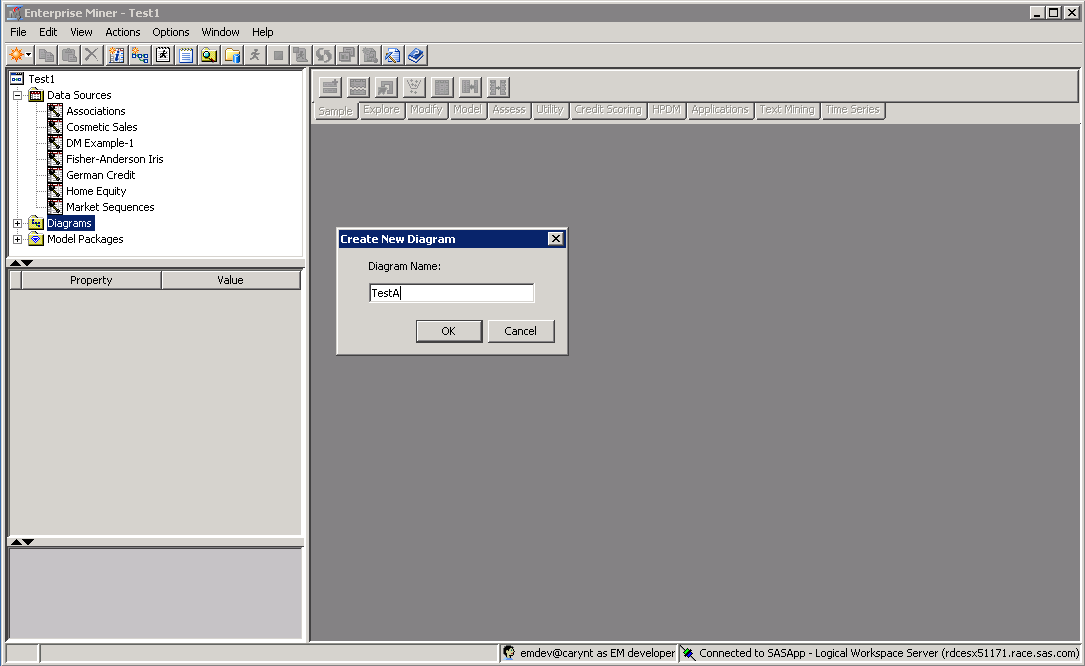This screenshot has width=1085, height=666.
Task: Click the Create Diagram toolbar icon
Action: 140,55
